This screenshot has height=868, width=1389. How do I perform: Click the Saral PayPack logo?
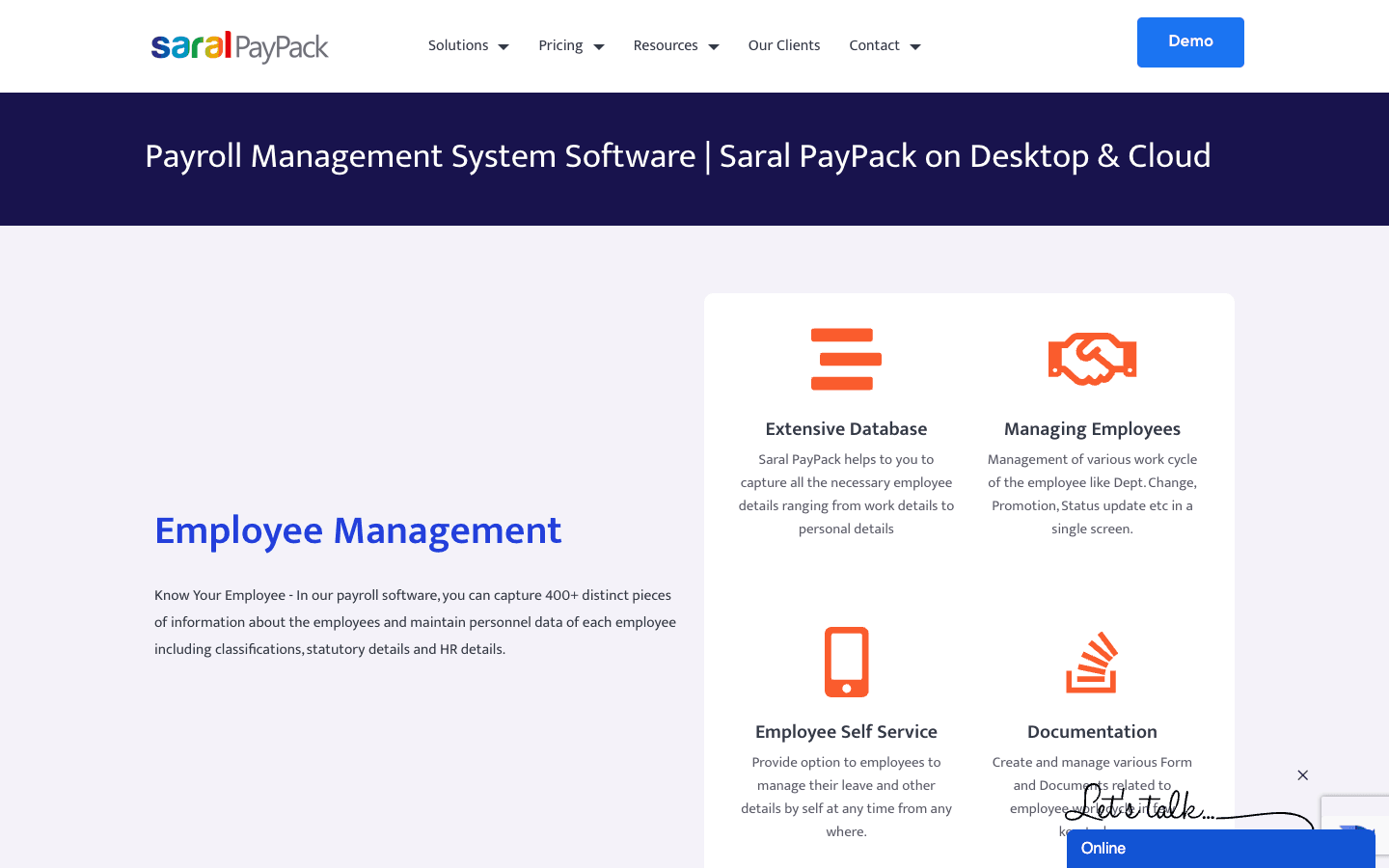click(x=239, y=46)
